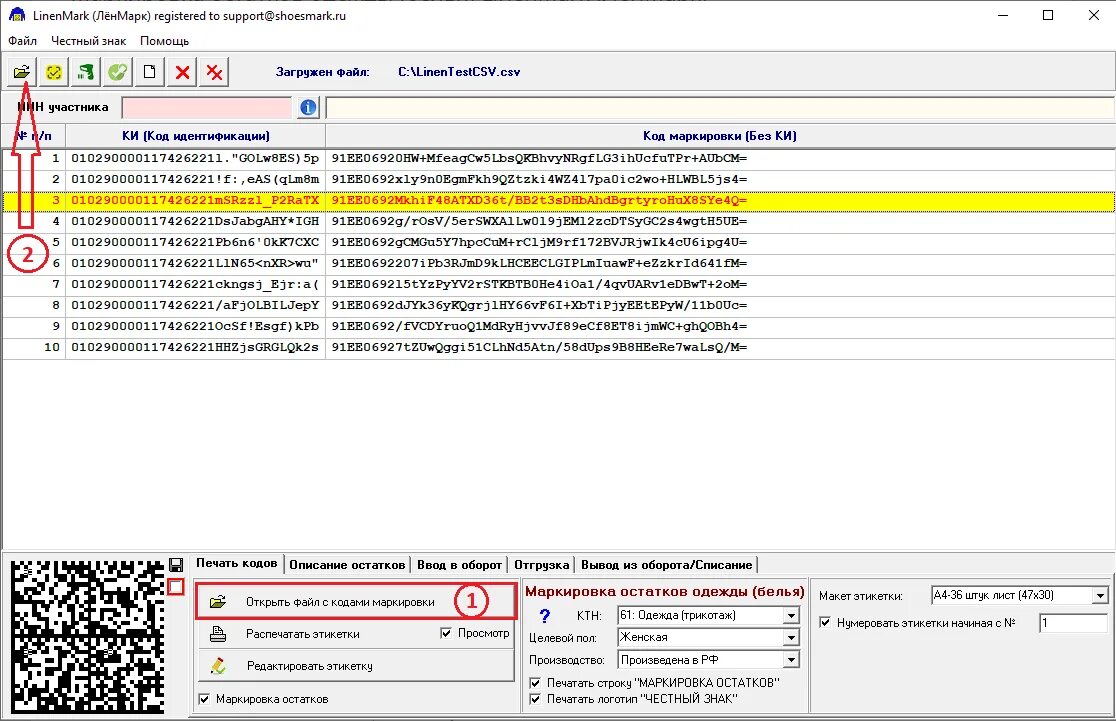Toggle Нумеровать этикетки начиная с № checkbox
Image resolution: width=1116 pixels, height=721 pixels.
[825, 622]
